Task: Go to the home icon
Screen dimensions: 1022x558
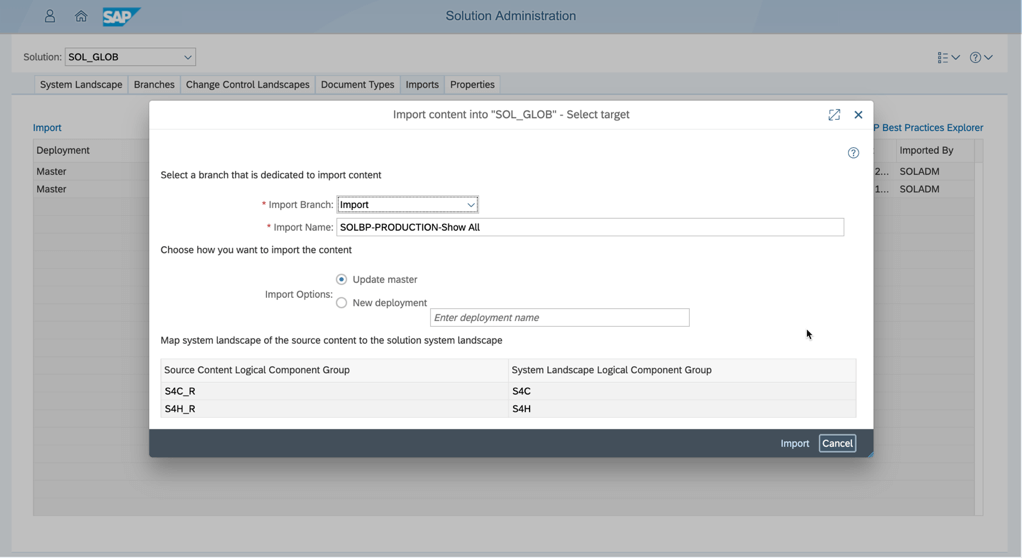Action: [81, 16]
